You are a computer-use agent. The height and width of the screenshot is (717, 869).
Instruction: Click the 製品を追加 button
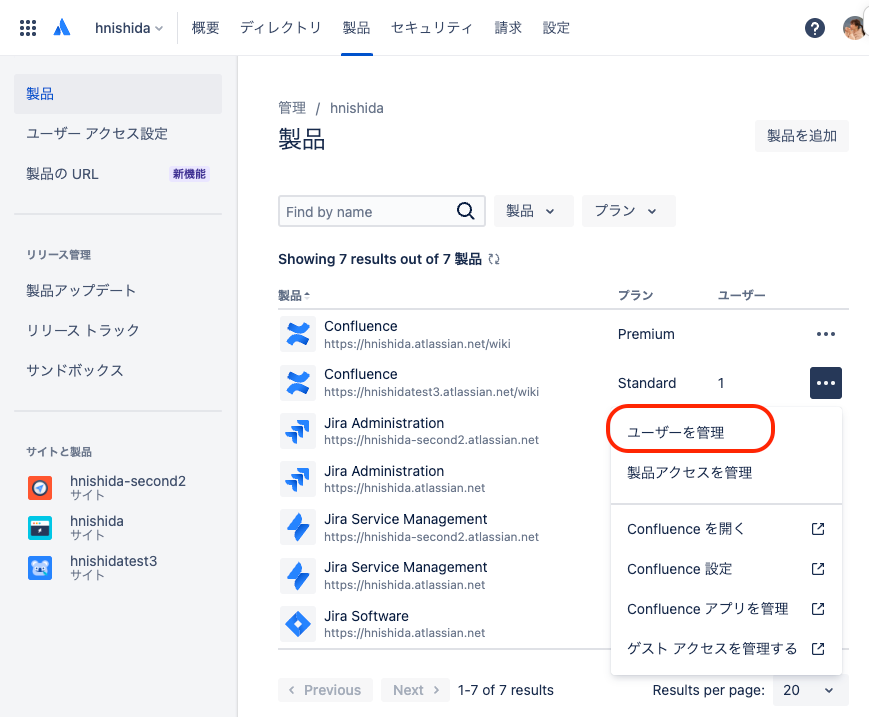[801, 136]
